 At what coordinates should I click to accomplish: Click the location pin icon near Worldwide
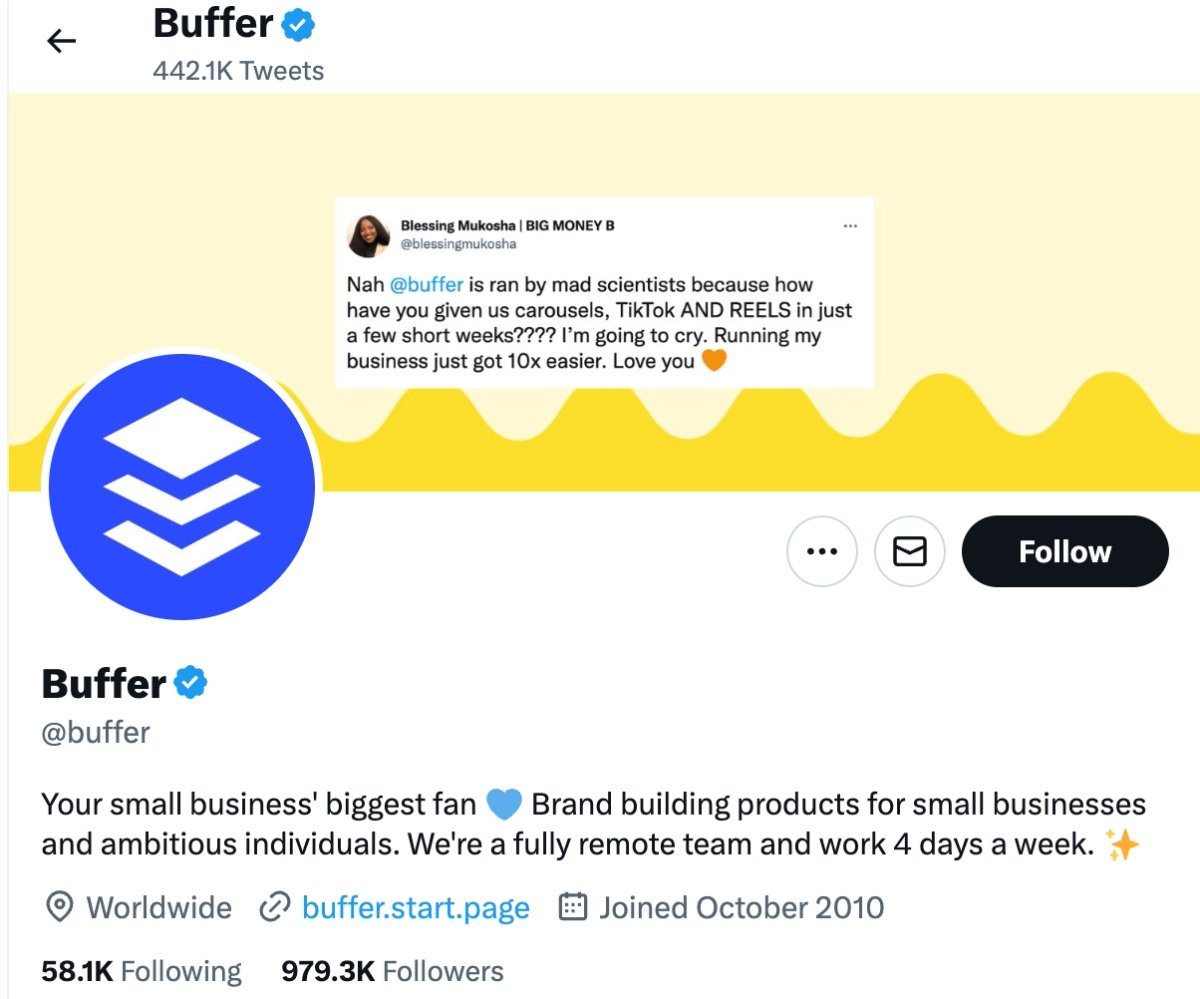coord(60,908)
